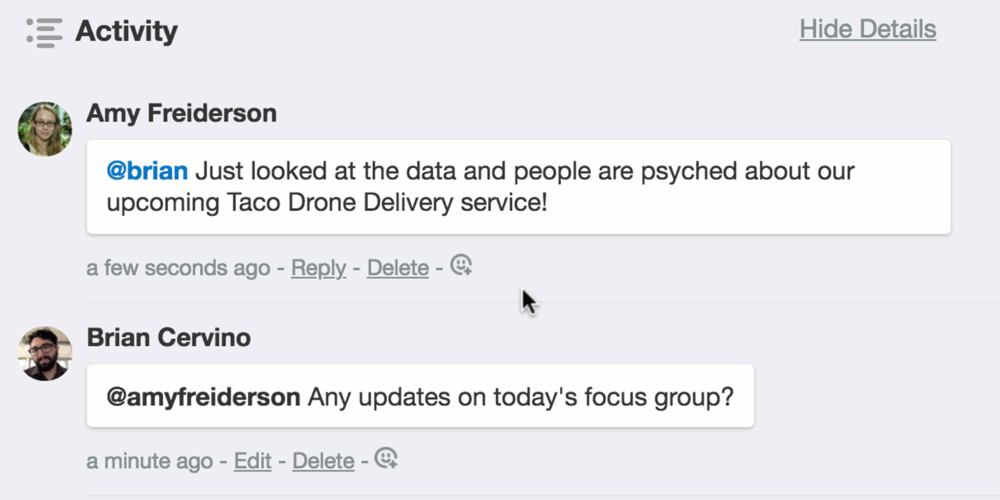Delete Brian Cervino's comment
The height and width of the screenshot is (500, 1000).
point(323,460)
